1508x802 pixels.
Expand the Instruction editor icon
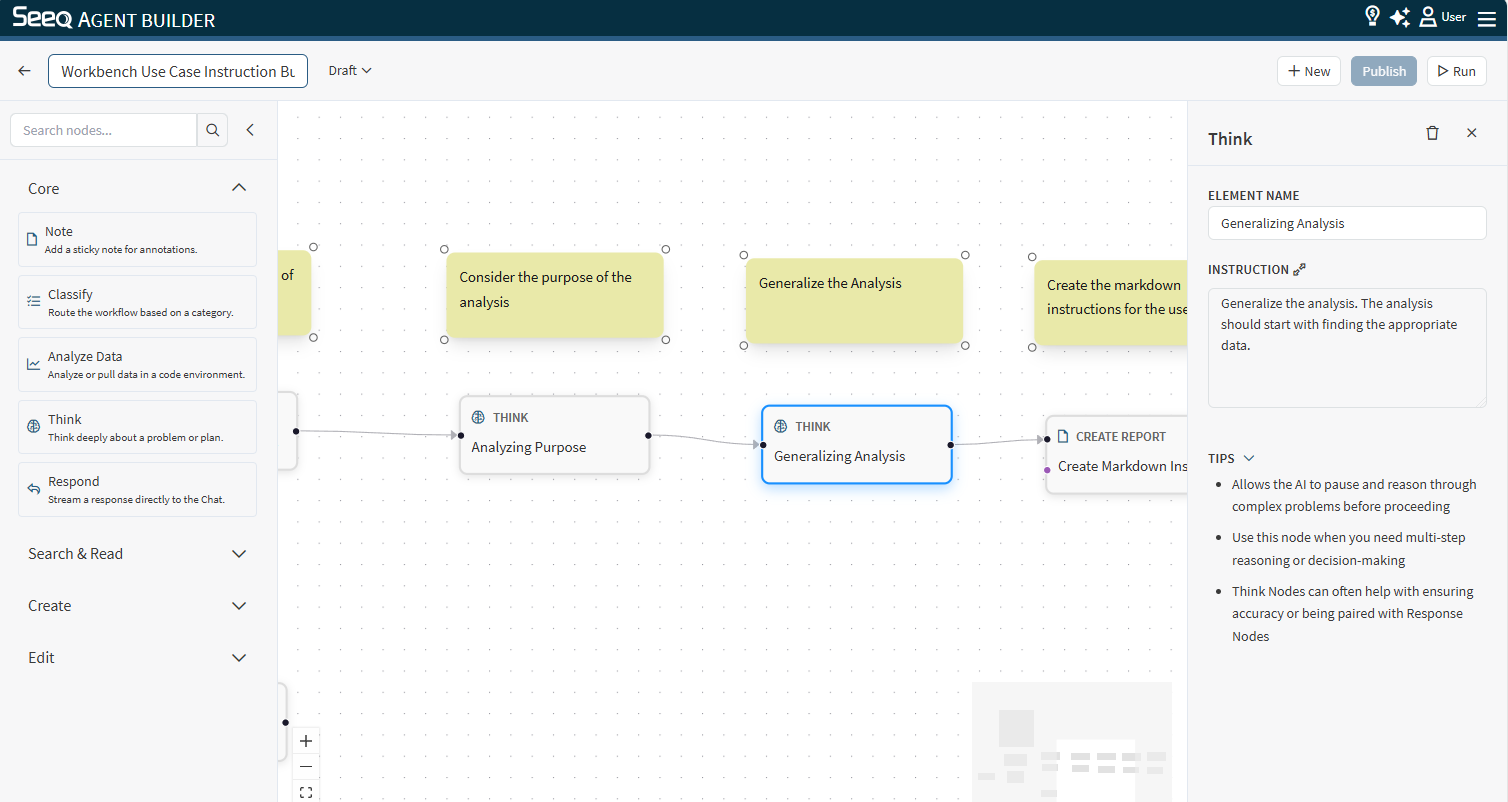1299,269
